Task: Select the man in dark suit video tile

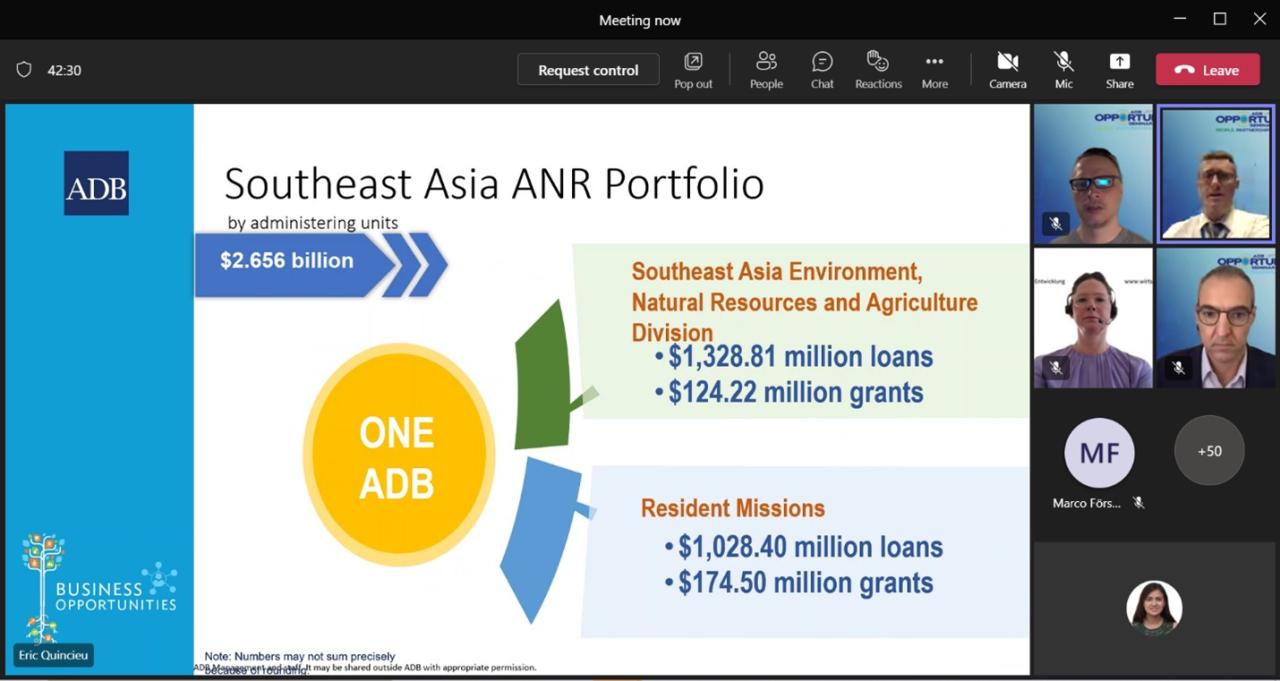Action: (1216, 318)
